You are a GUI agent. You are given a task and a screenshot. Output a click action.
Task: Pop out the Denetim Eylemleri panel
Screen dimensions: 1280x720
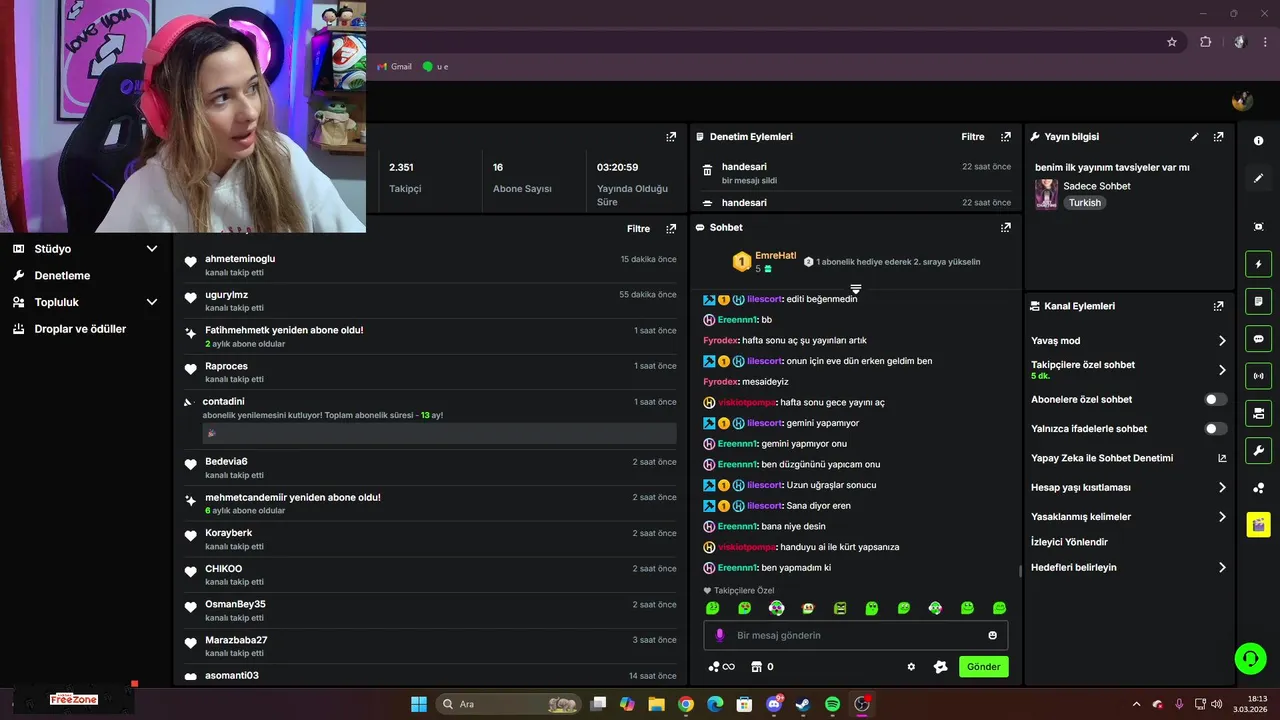point(1005,137)
